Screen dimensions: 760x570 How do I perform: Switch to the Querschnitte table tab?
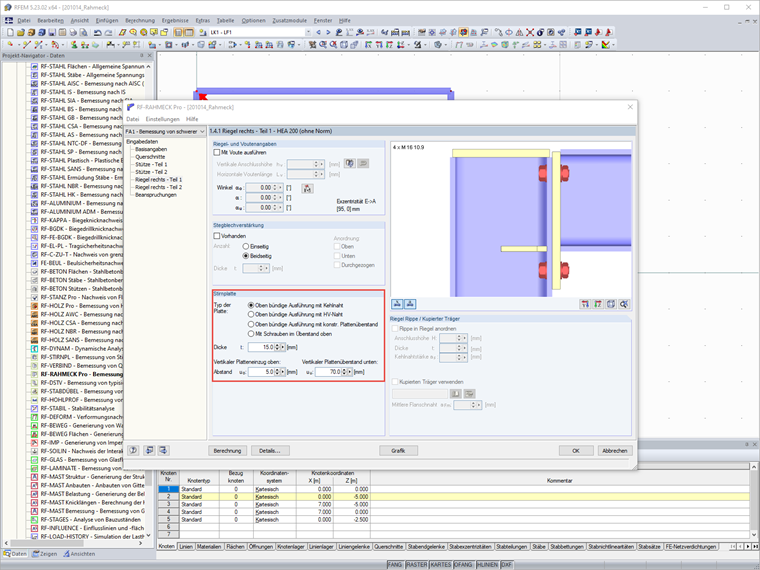pyautogui.click(x=388, y=546)
